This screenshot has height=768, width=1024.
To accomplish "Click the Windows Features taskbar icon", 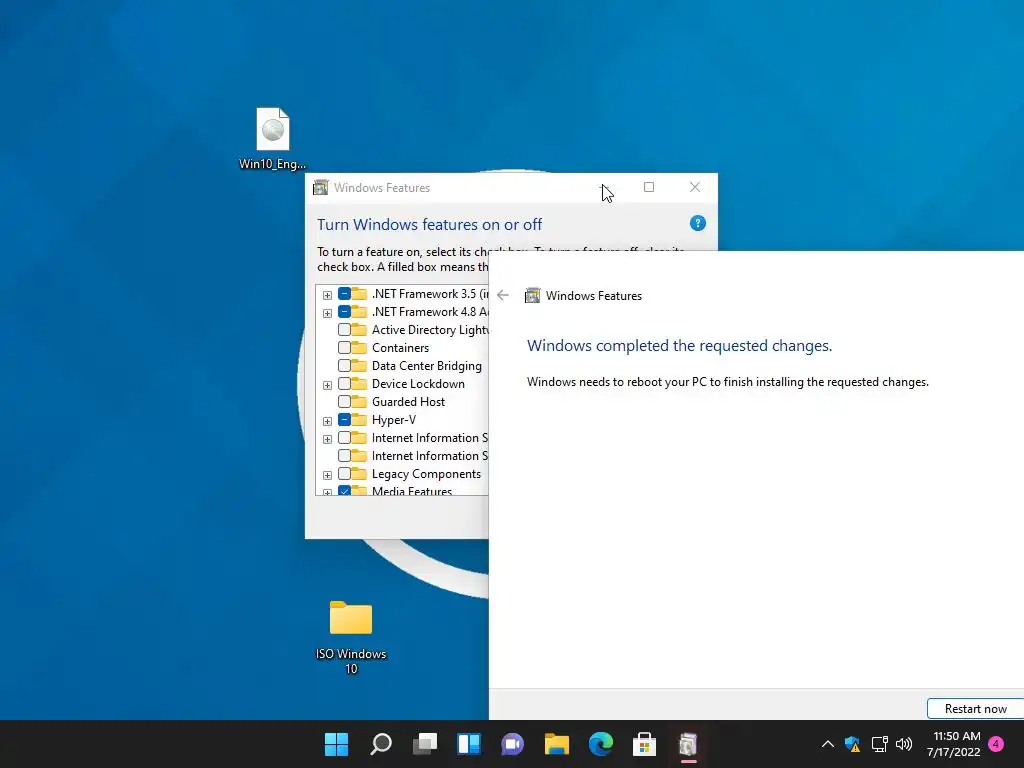I will pos(688,744).
